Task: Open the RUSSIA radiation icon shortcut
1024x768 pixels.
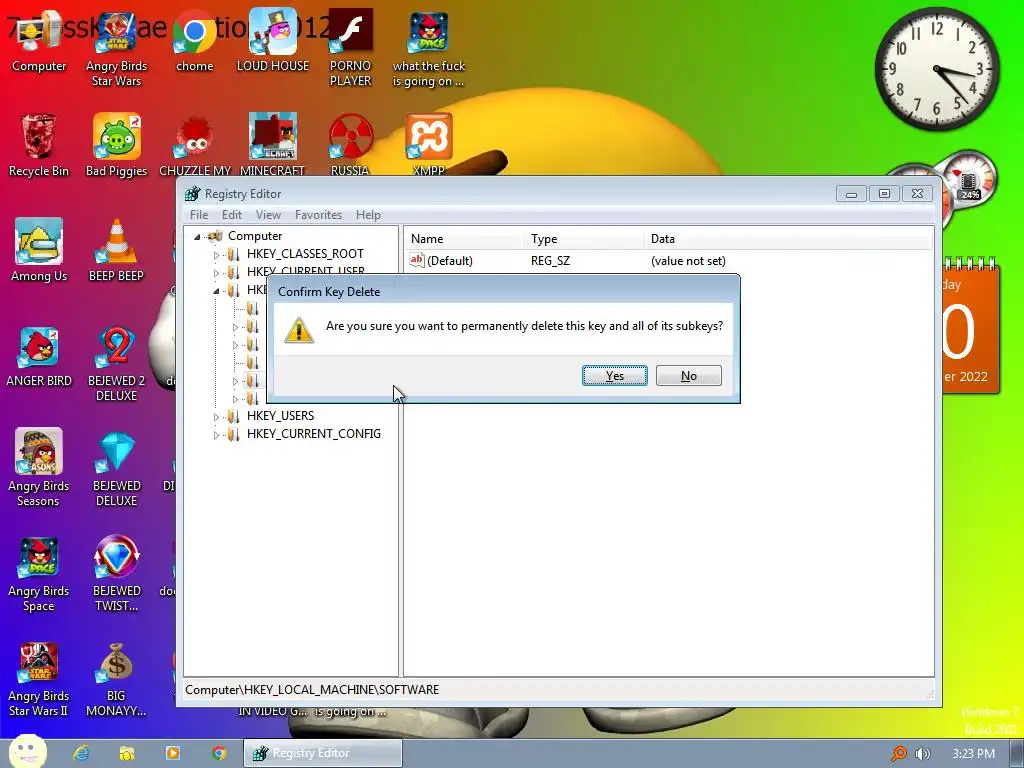Action: coord(350,145)
